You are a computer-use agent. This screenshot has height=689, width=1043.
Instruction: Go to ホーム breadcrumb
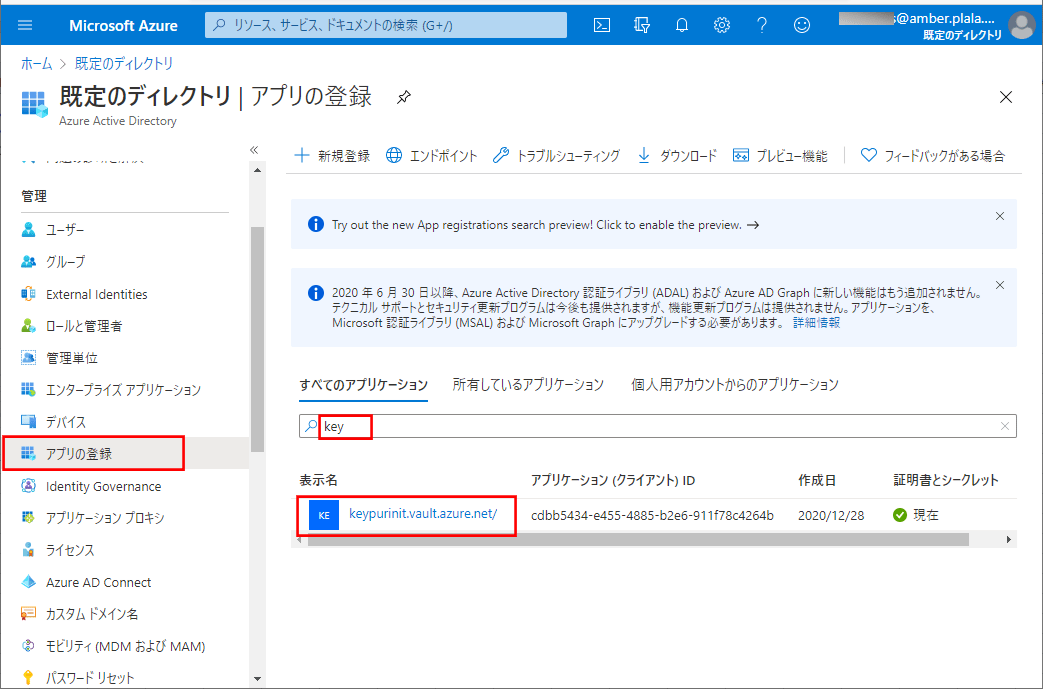click(37, 63)
